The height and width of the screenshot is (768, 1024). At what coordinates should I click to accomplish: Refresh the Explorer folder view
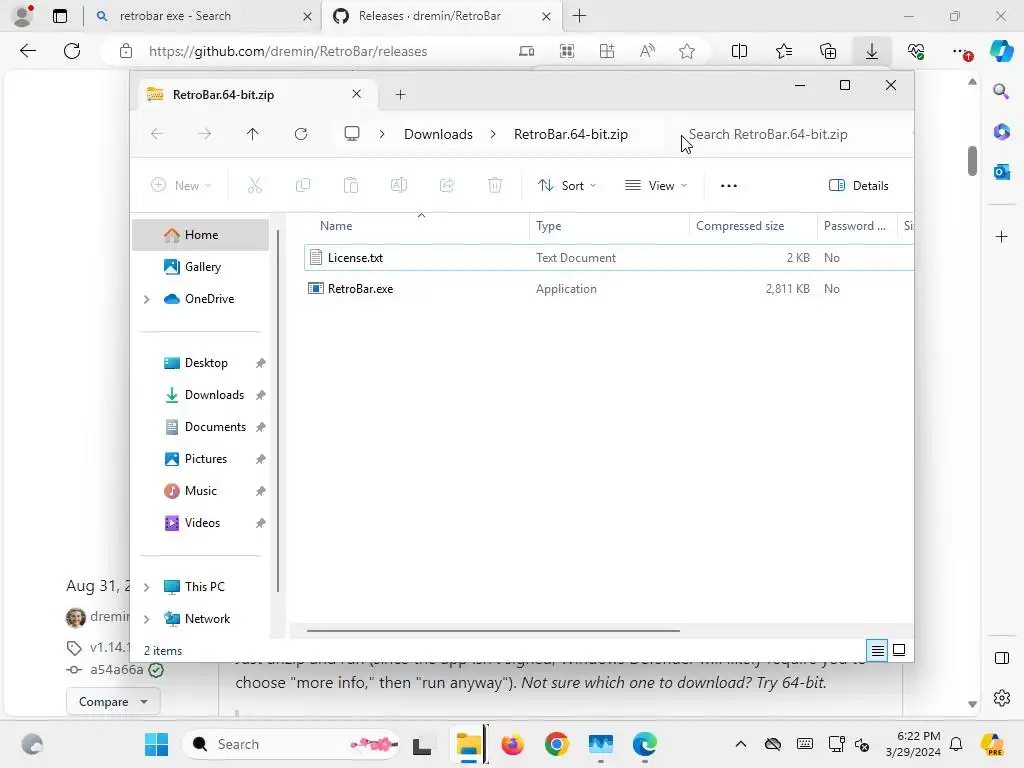[x=300, y=134]
